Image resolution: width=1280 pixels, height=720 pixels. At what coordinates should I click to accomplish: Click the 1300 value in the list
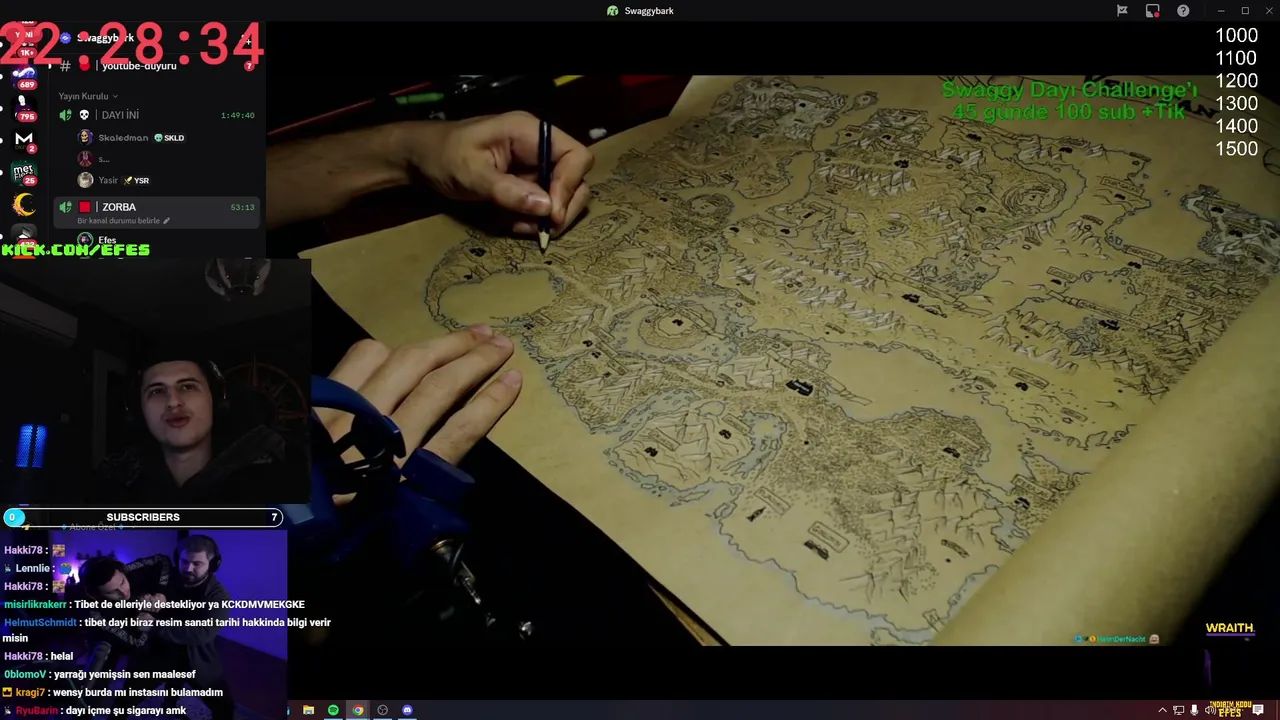(x=1236, y=103)
